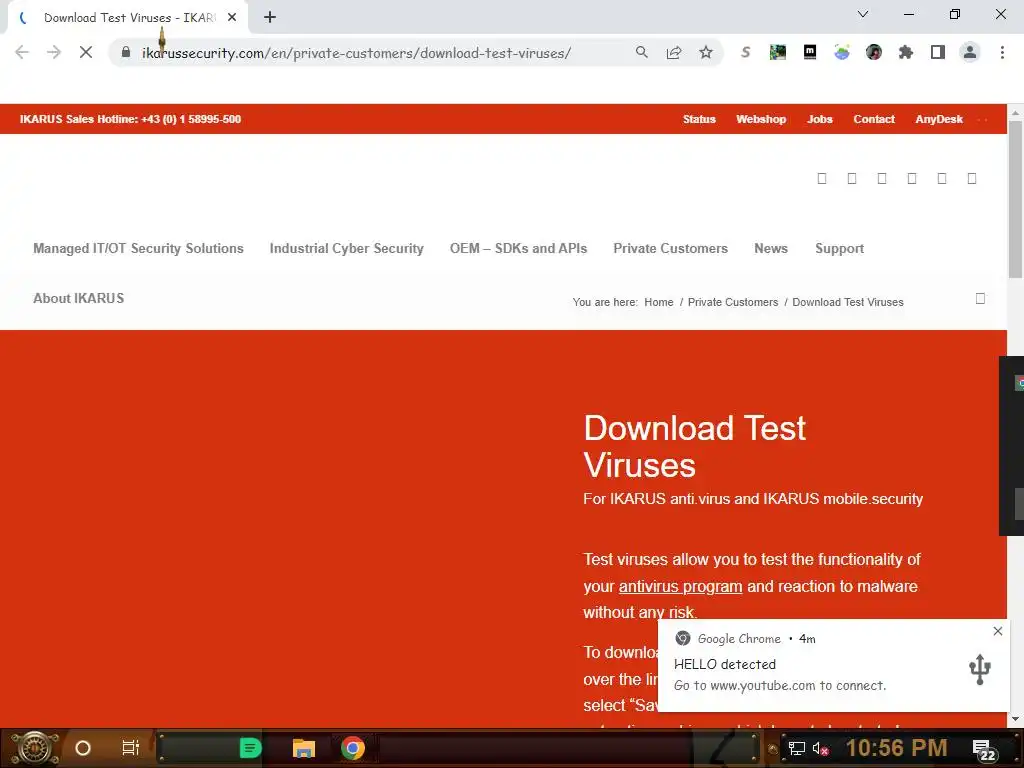
Task: Open the floating island extension icon
Action: 842,52
